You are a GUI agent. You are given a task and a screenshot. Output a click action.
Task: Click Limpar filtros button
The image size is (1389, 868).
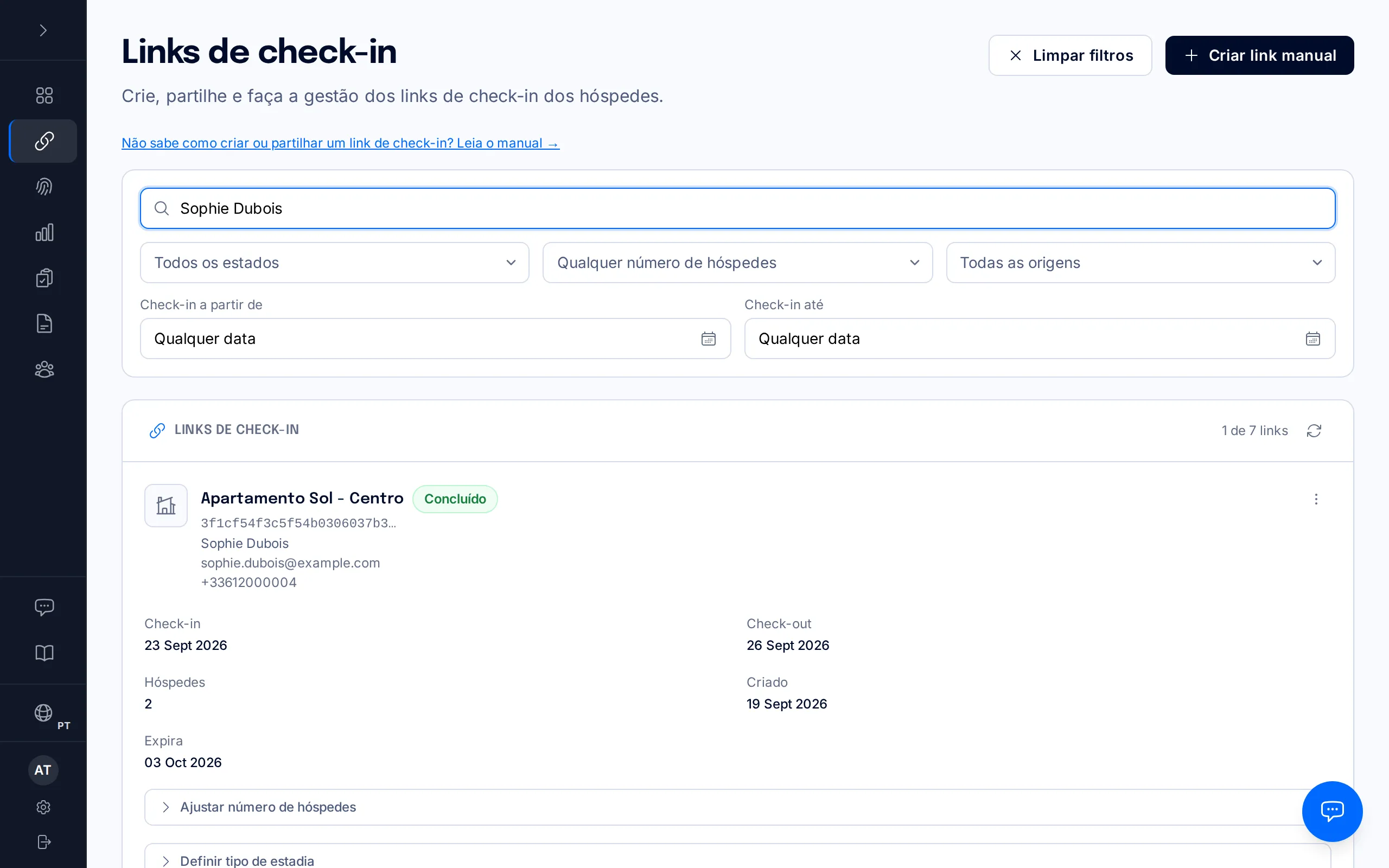1070,55
